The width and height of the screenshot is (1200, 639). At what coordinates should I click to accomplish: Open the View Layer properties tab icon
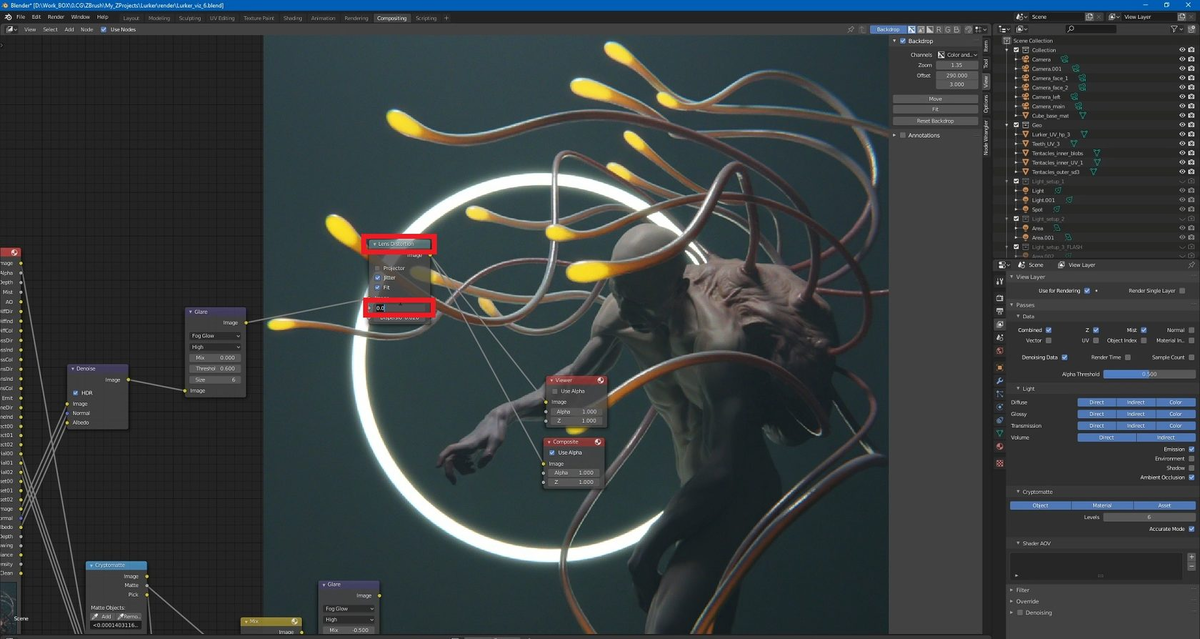point(999,325)
